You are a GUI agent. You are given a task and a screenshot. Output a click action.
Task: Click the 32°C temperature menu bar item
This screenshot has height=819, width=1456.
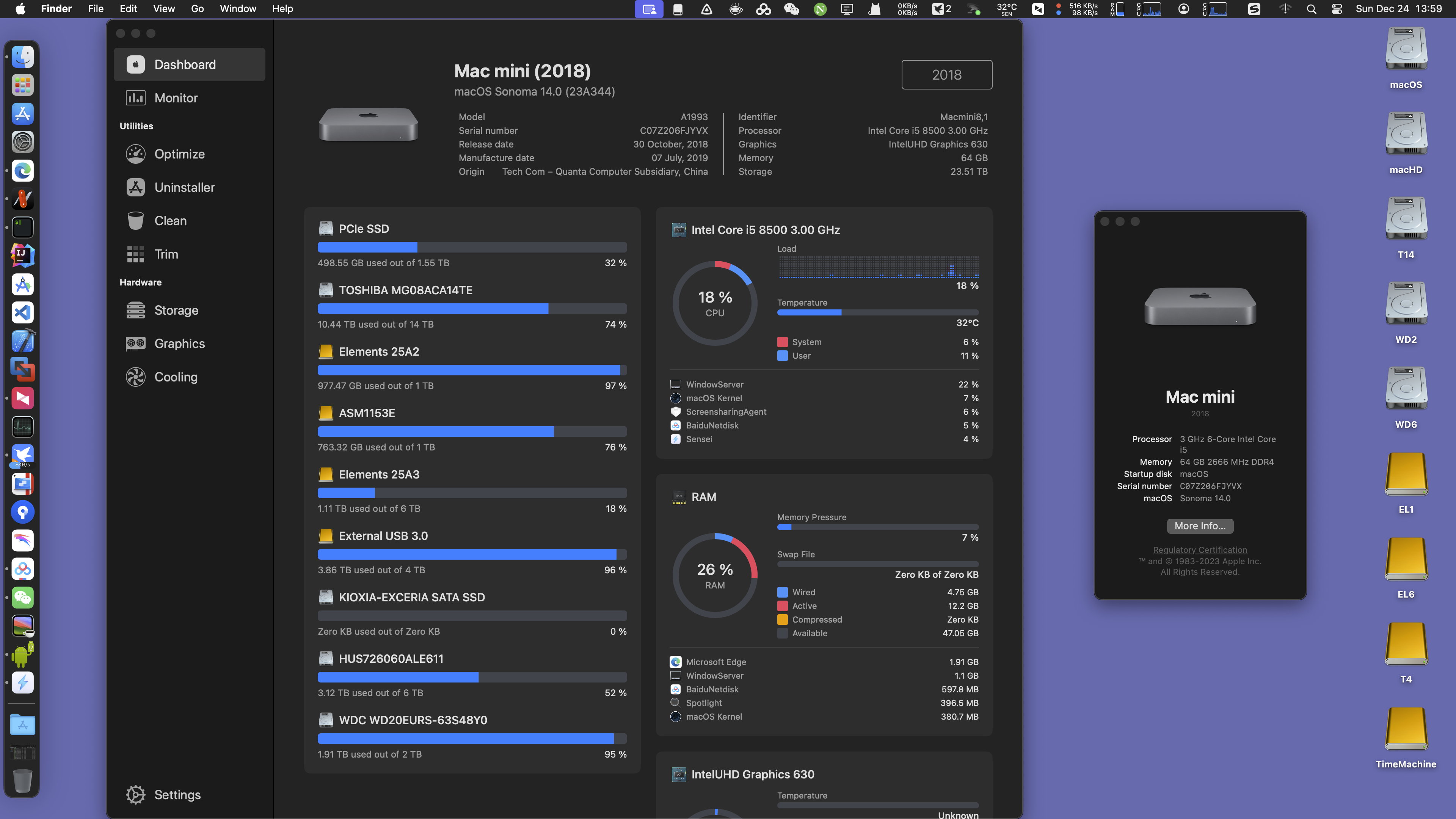(1007, 9)
